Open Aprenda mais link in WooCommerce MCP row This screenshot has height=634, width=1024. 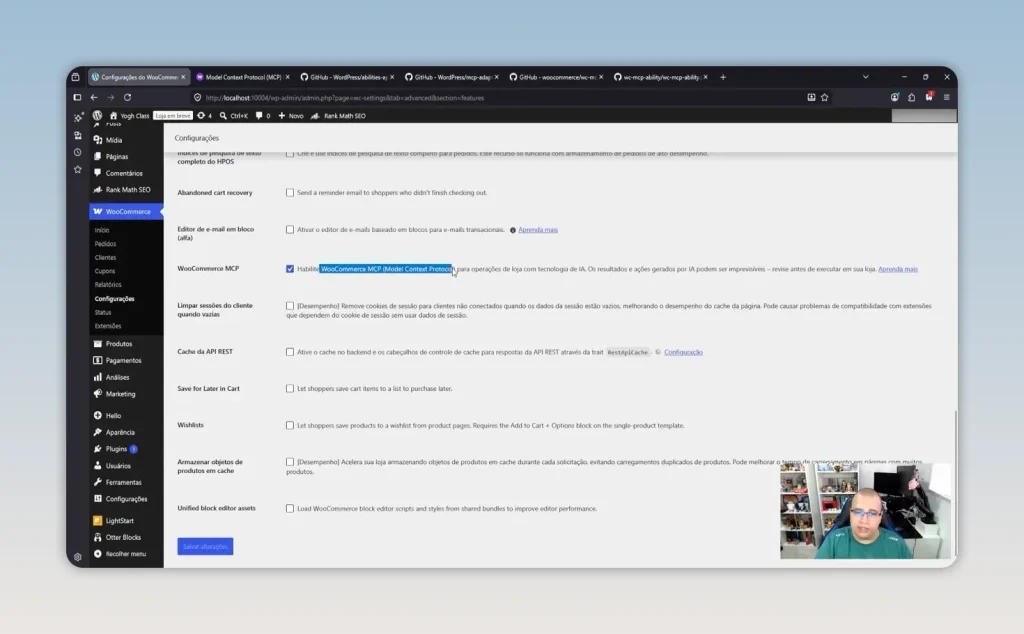pyautogui.click(x=898, y=269)
